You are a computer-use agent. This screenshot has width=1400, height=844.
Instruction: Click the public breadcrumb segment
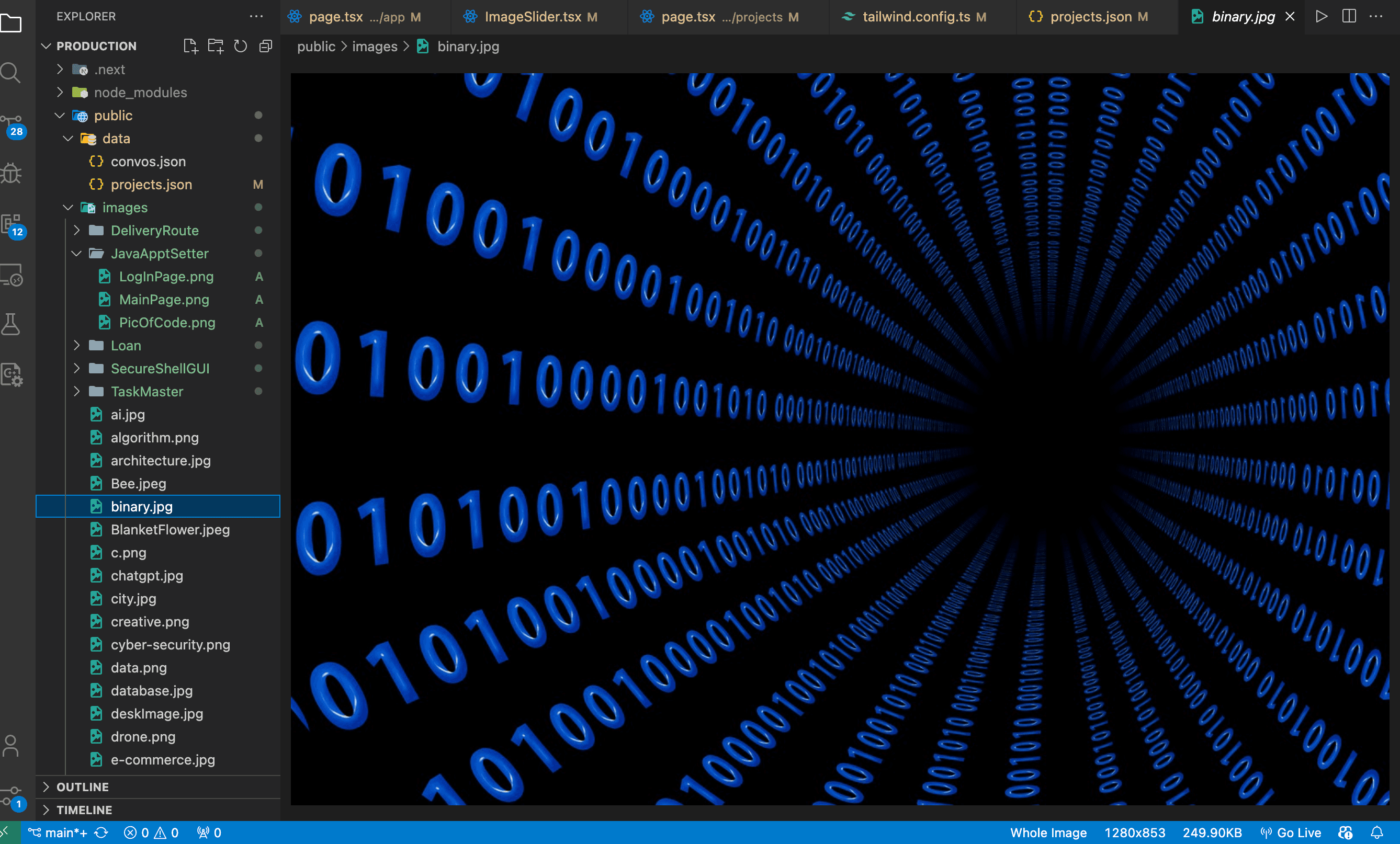[x=316, y=47]
